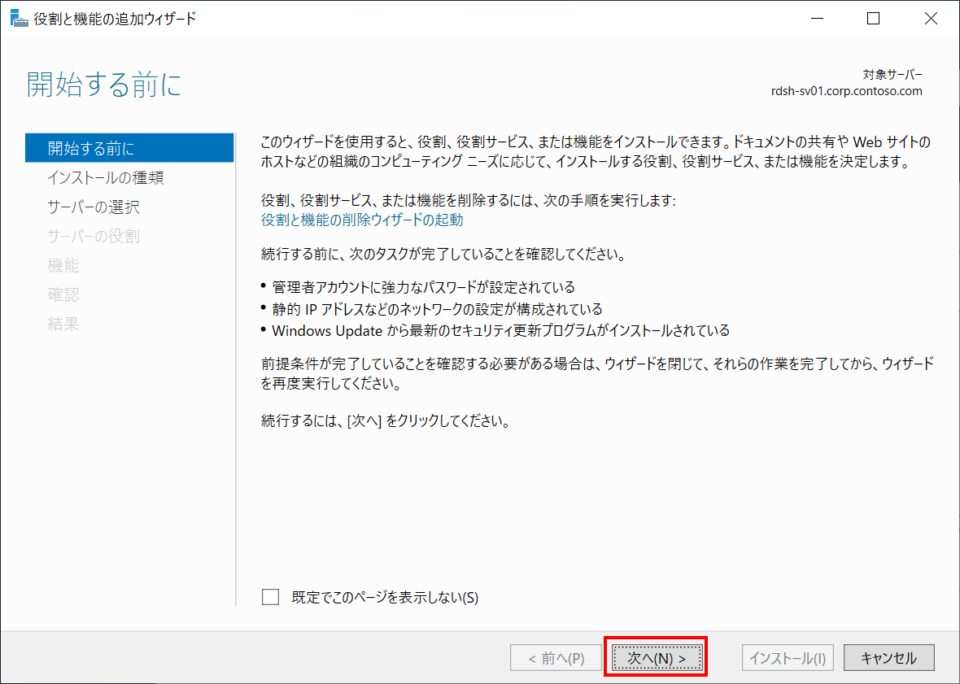Click greyed-out 結果 step

63,323
